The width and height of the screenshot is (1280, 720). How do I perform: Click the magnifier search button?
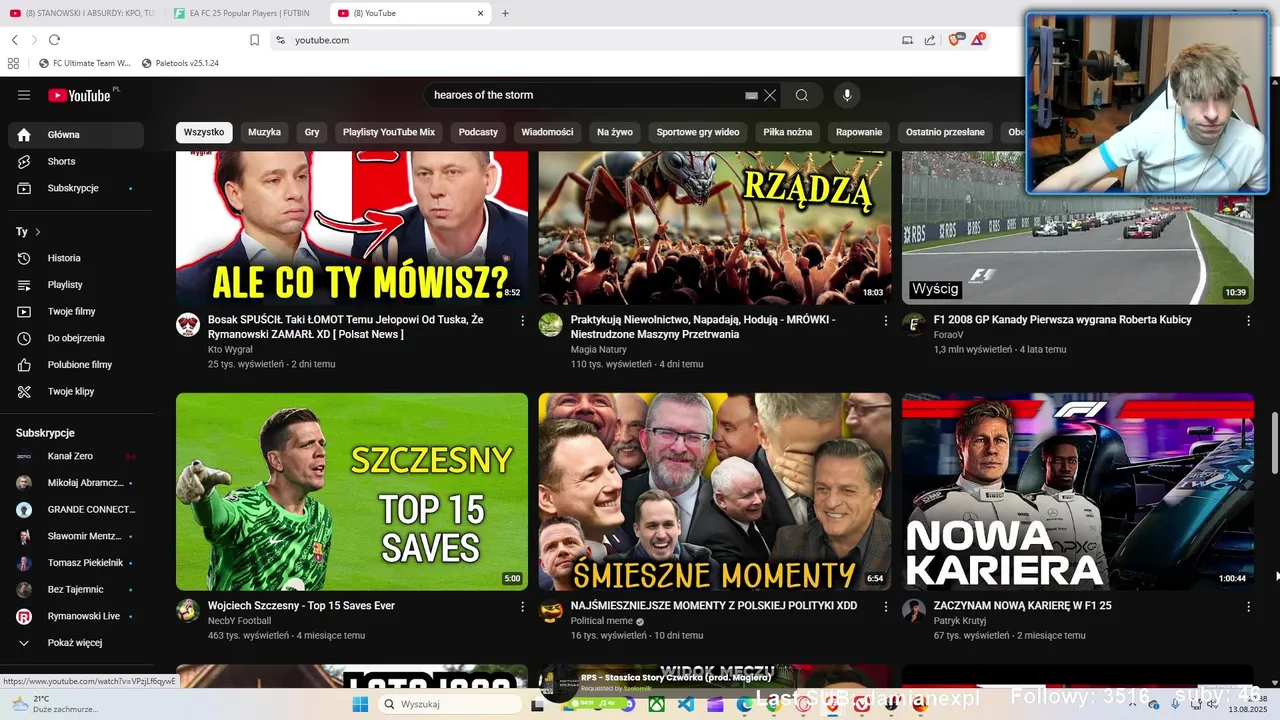[x=802, y=95]
